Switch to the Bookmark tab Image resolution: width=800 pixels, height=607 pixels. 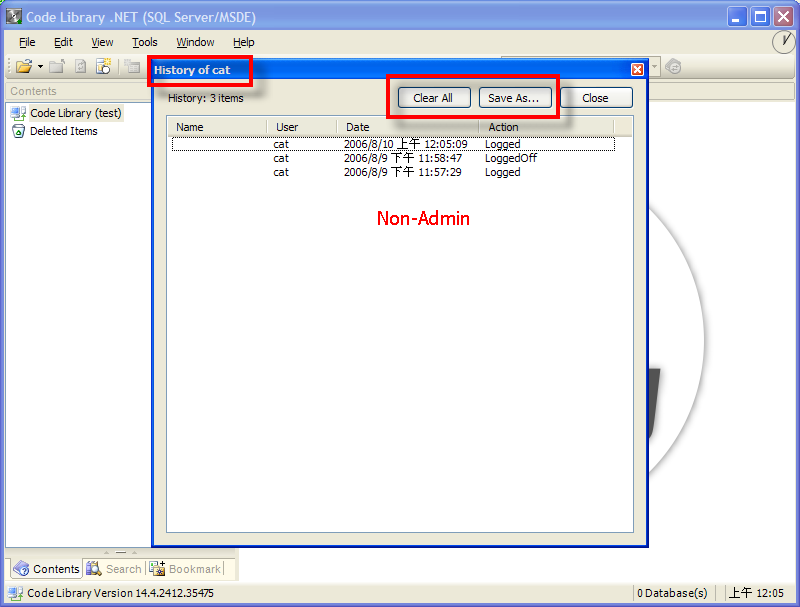tap(186, 569)
